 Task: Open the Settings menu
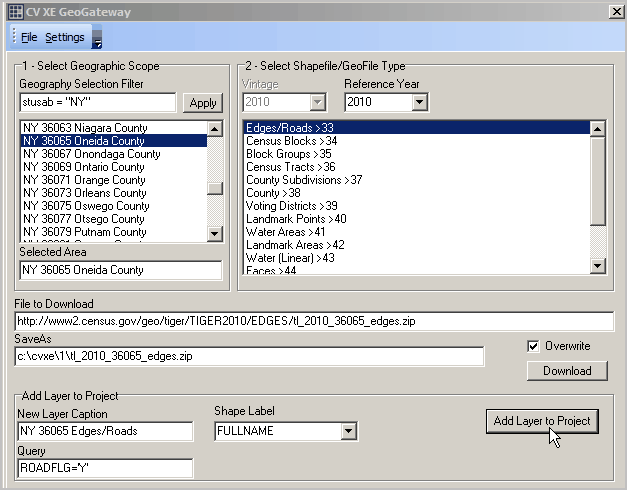[65, 37]
